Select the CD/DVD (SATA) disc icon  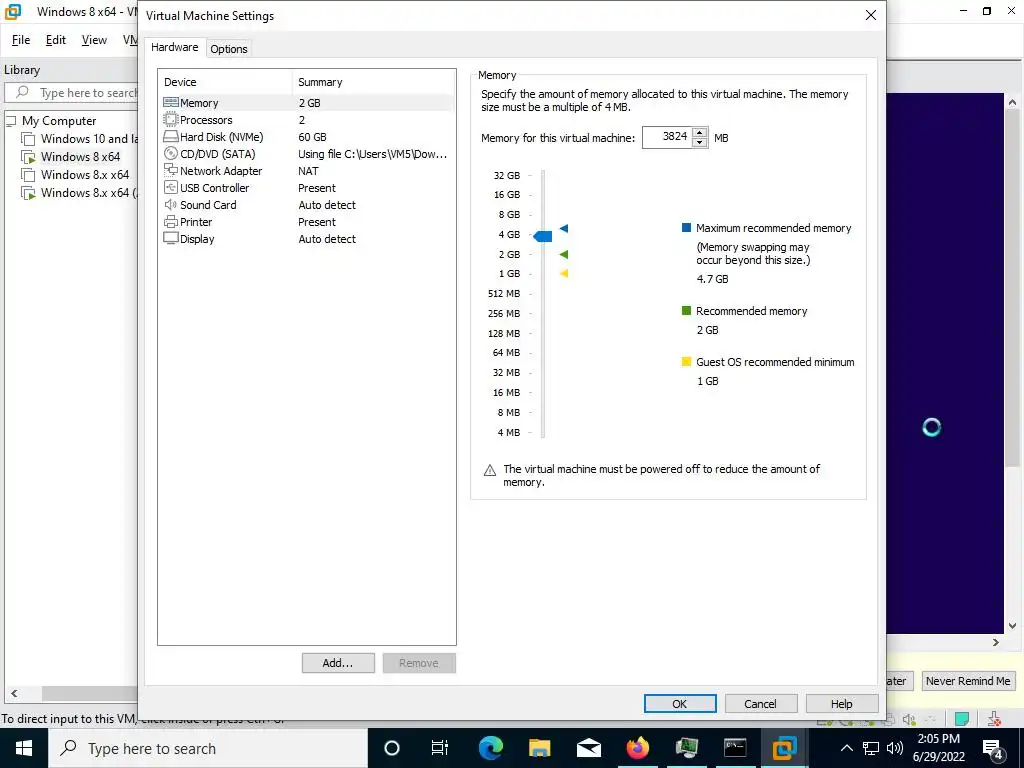pyautogui.click(x=170, y=153)
